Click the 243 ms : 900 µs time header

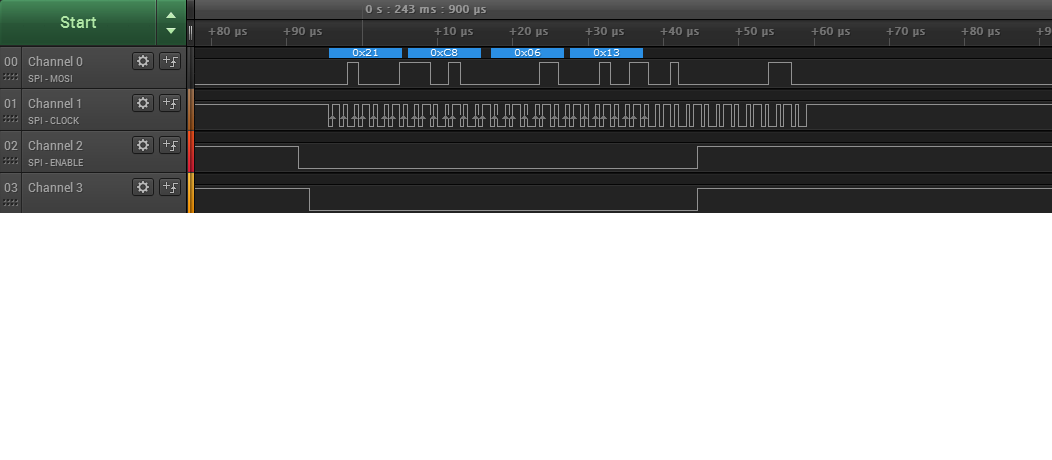(426, 9)
